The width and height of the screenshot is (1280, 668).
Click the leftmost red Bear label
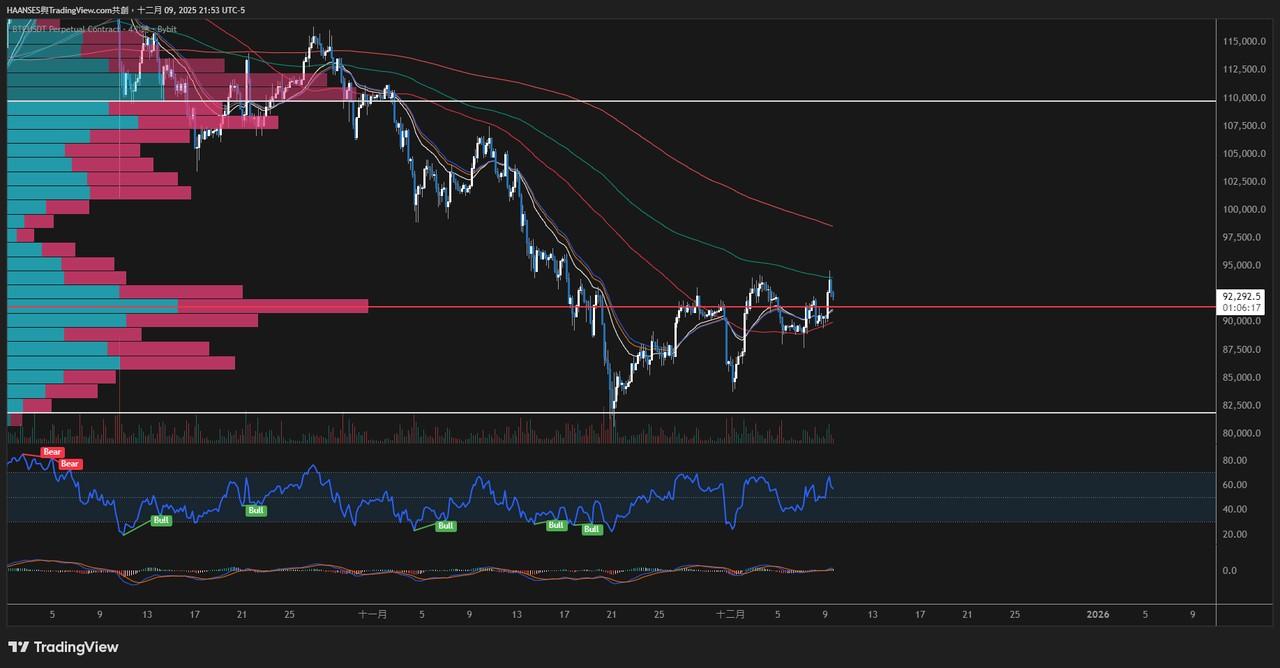tap(52, 453)
